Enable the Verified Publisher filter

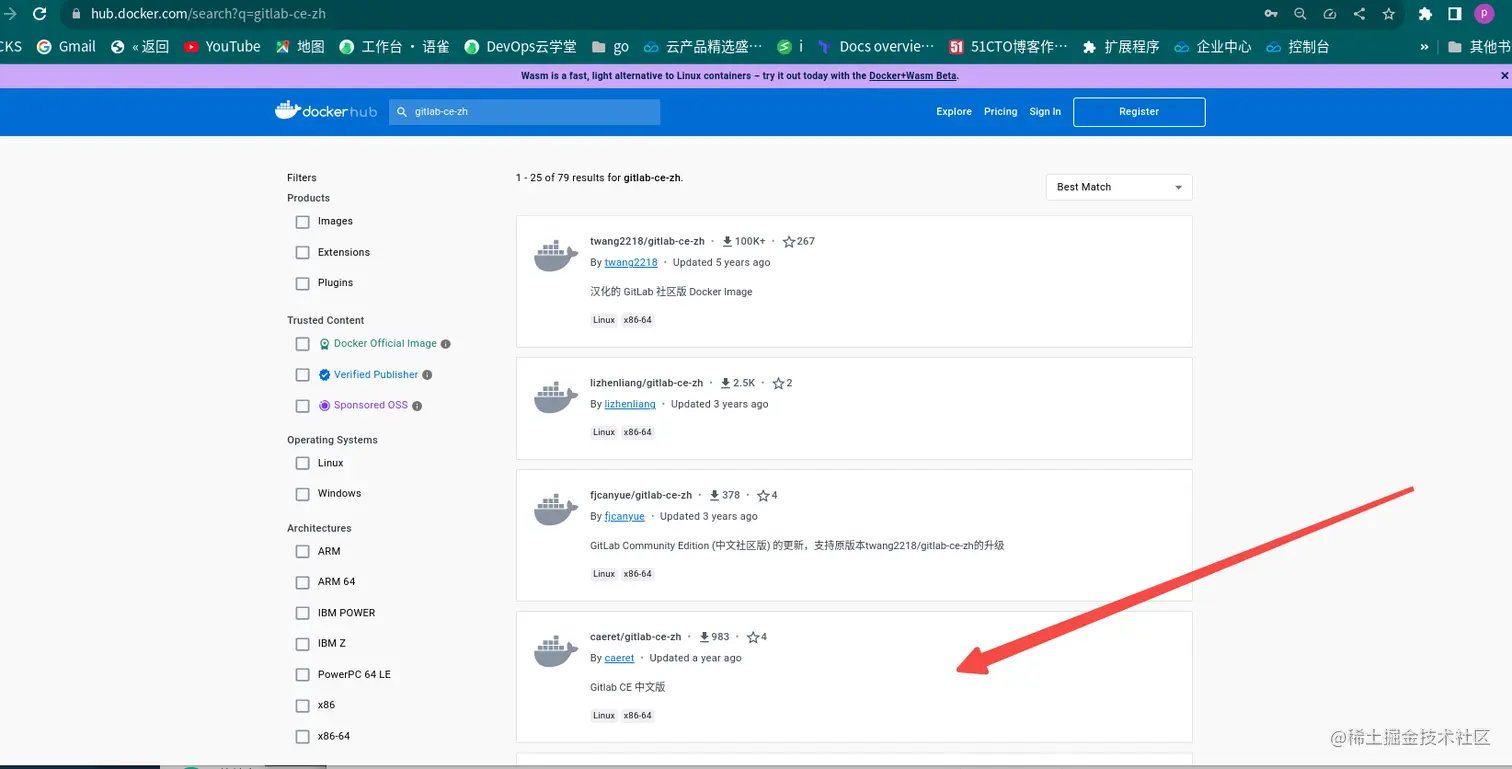302,375
